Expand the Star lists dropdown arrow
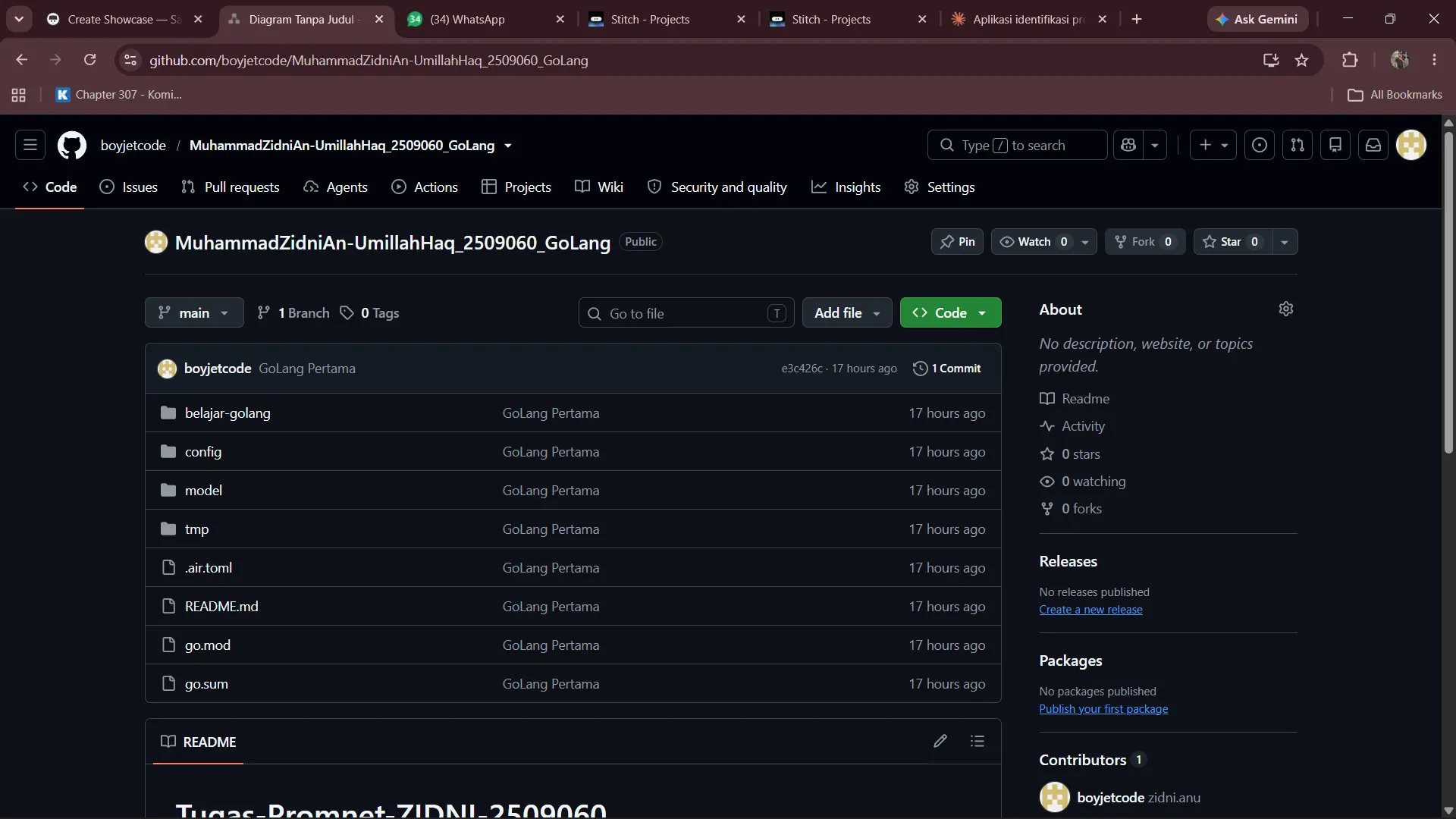 coord(1285,242)
